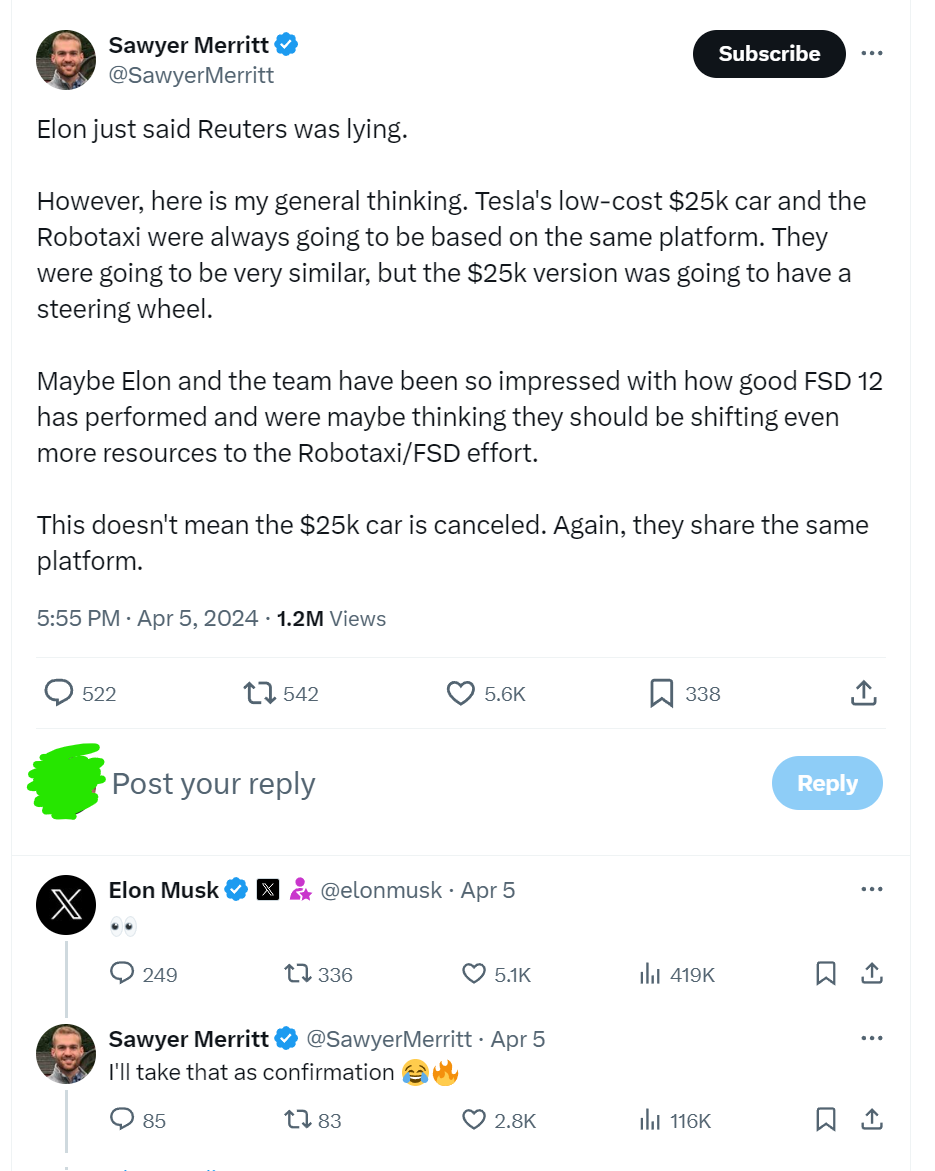Reply to Elon Musk's comment

point(122,974)
